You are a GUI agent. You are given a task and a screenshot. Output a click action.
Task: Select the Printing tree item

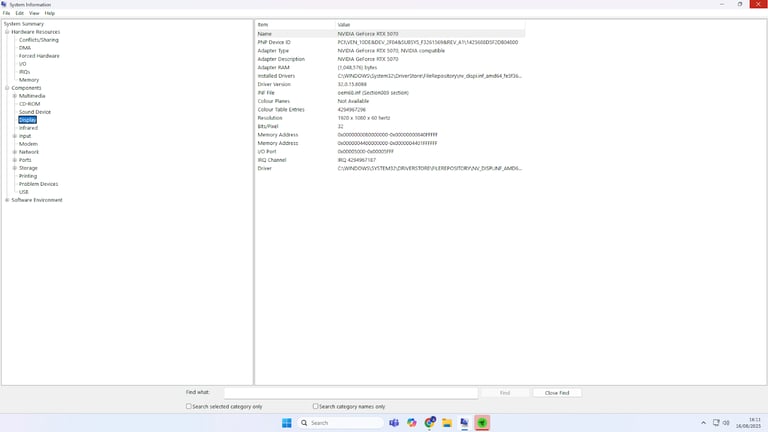[x=28, y=176]
